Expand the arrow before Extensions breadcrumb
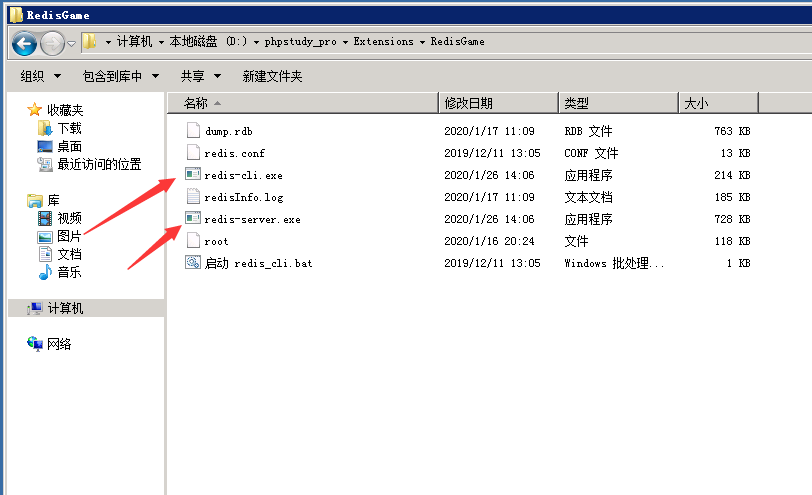Viewport: 812px width, 495px height. pos(345,42)
